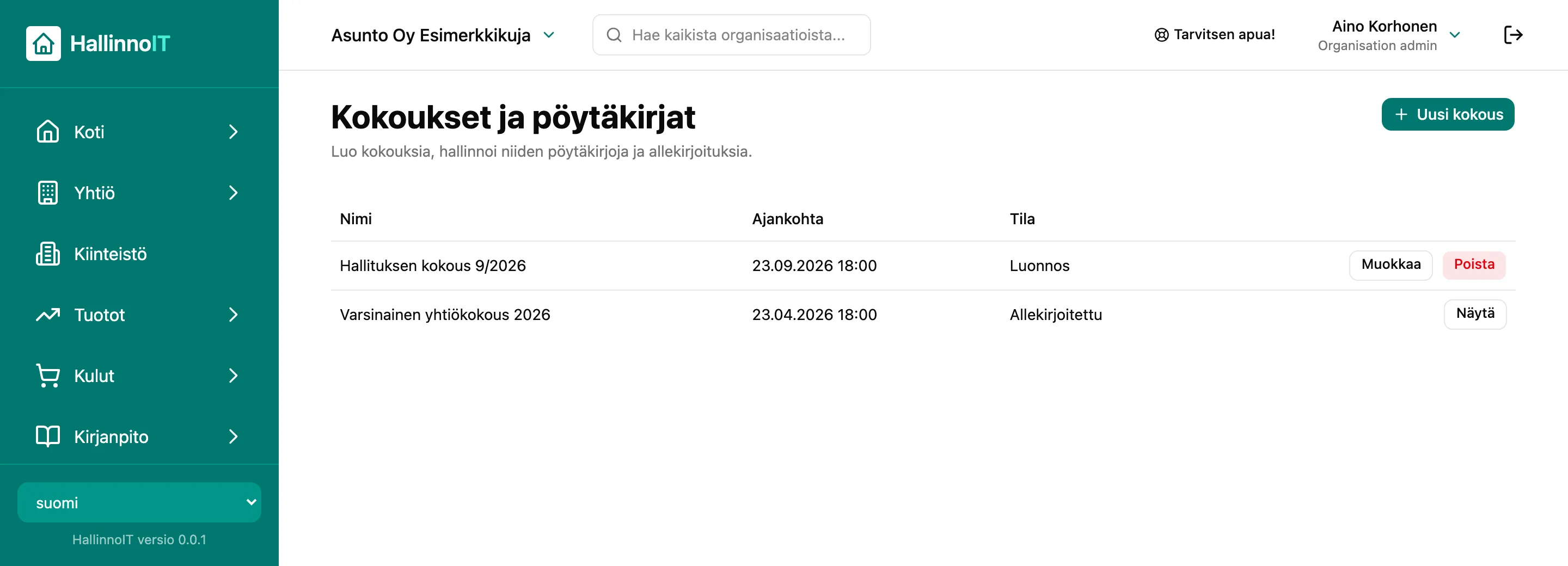Click the HallinnoIT house logo icon
Image resolution: width=1568 pixels, height=566 pixels.
43,43
